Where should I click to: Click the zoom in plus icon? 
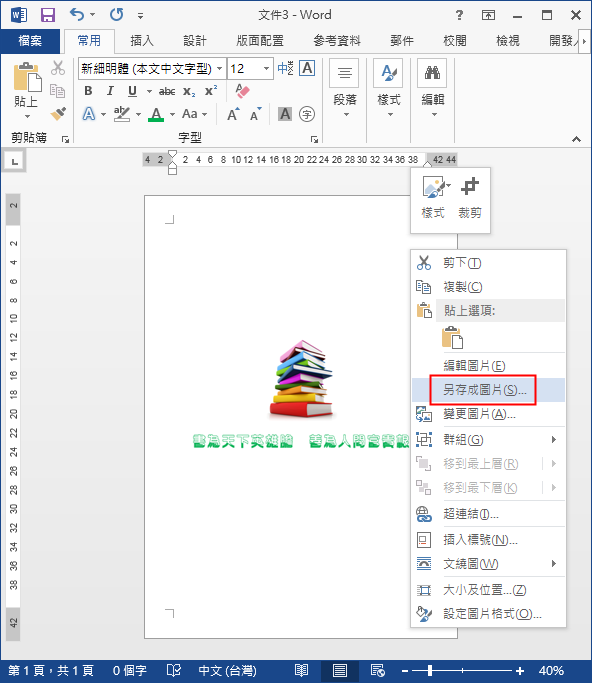coord(520,670)
